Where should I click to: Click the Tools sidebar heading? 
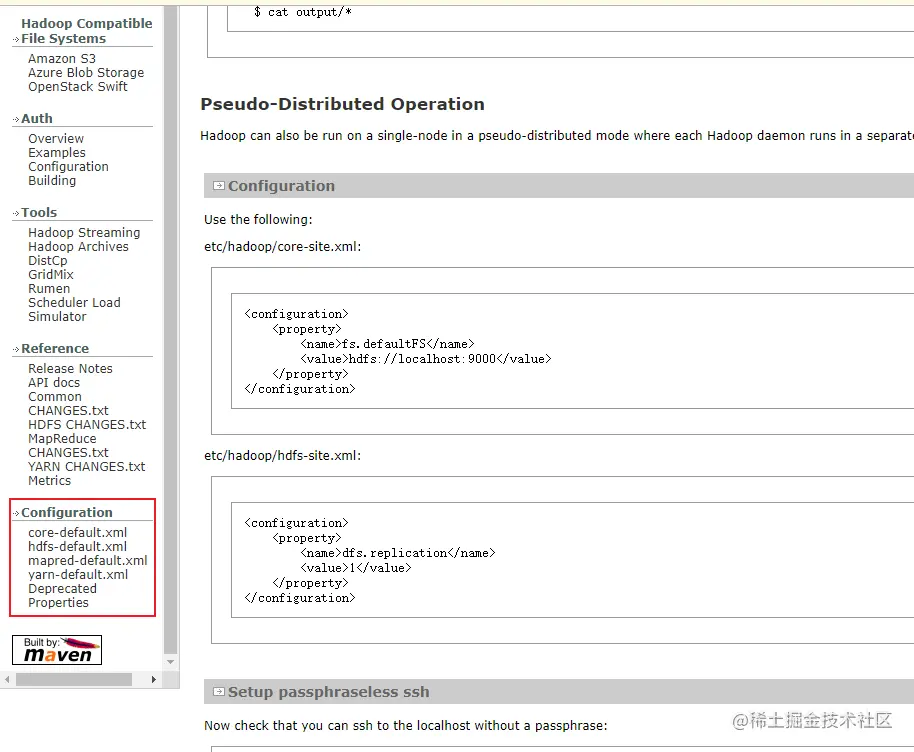[x=39, y=212]
